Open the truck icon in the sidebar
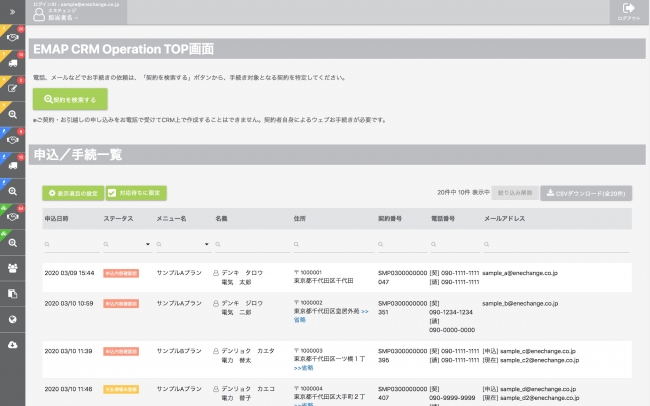The height and width of the screenshot is (406, 650). click(12, 62)
